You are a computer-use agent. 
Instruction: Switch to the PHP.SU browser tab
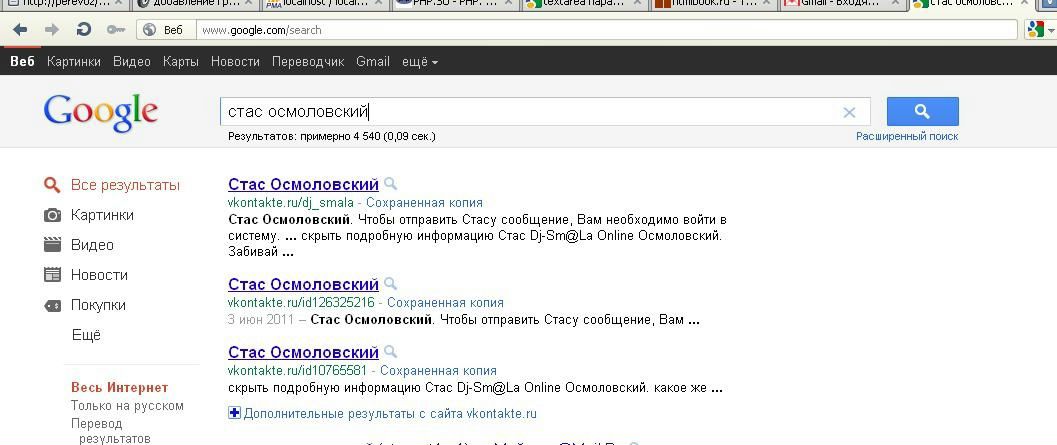[454, 4]
